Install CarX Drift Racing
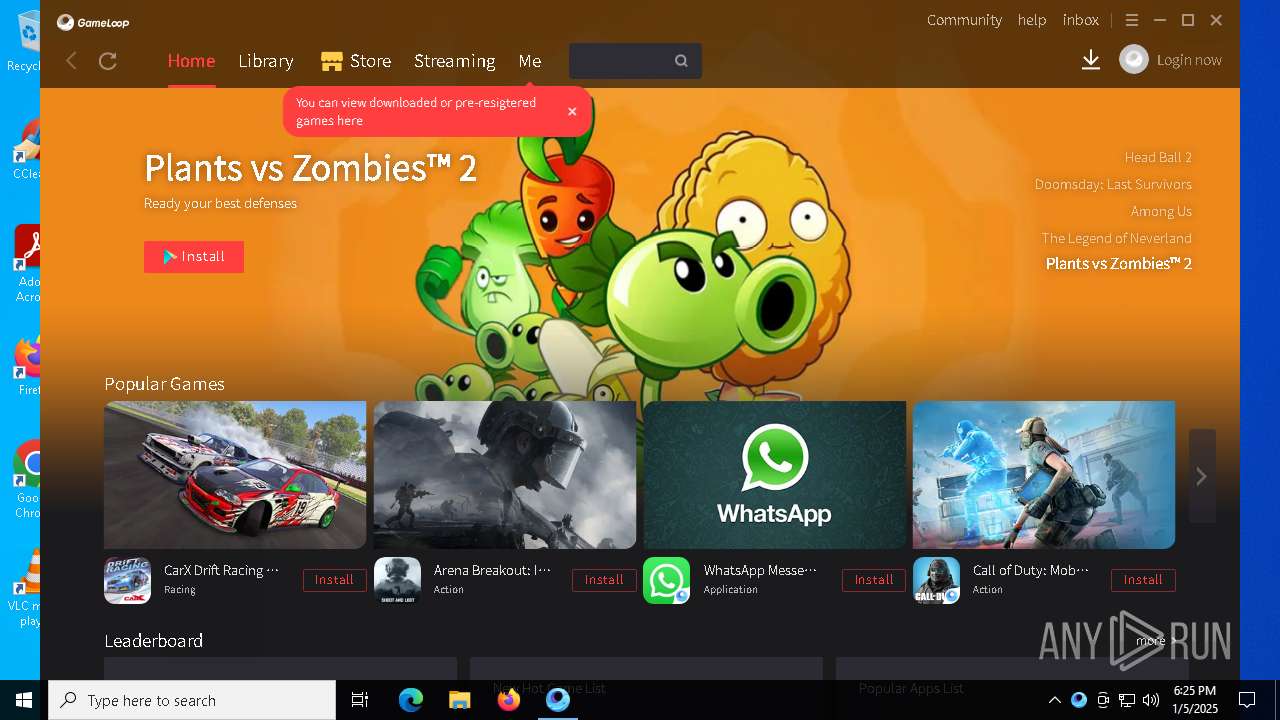 335,580
